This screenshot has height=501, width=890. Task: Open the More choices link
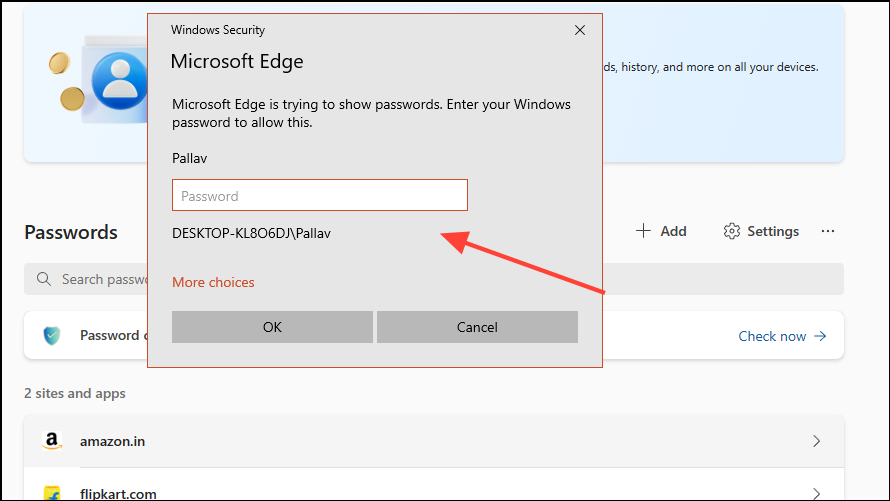point(213,282)
